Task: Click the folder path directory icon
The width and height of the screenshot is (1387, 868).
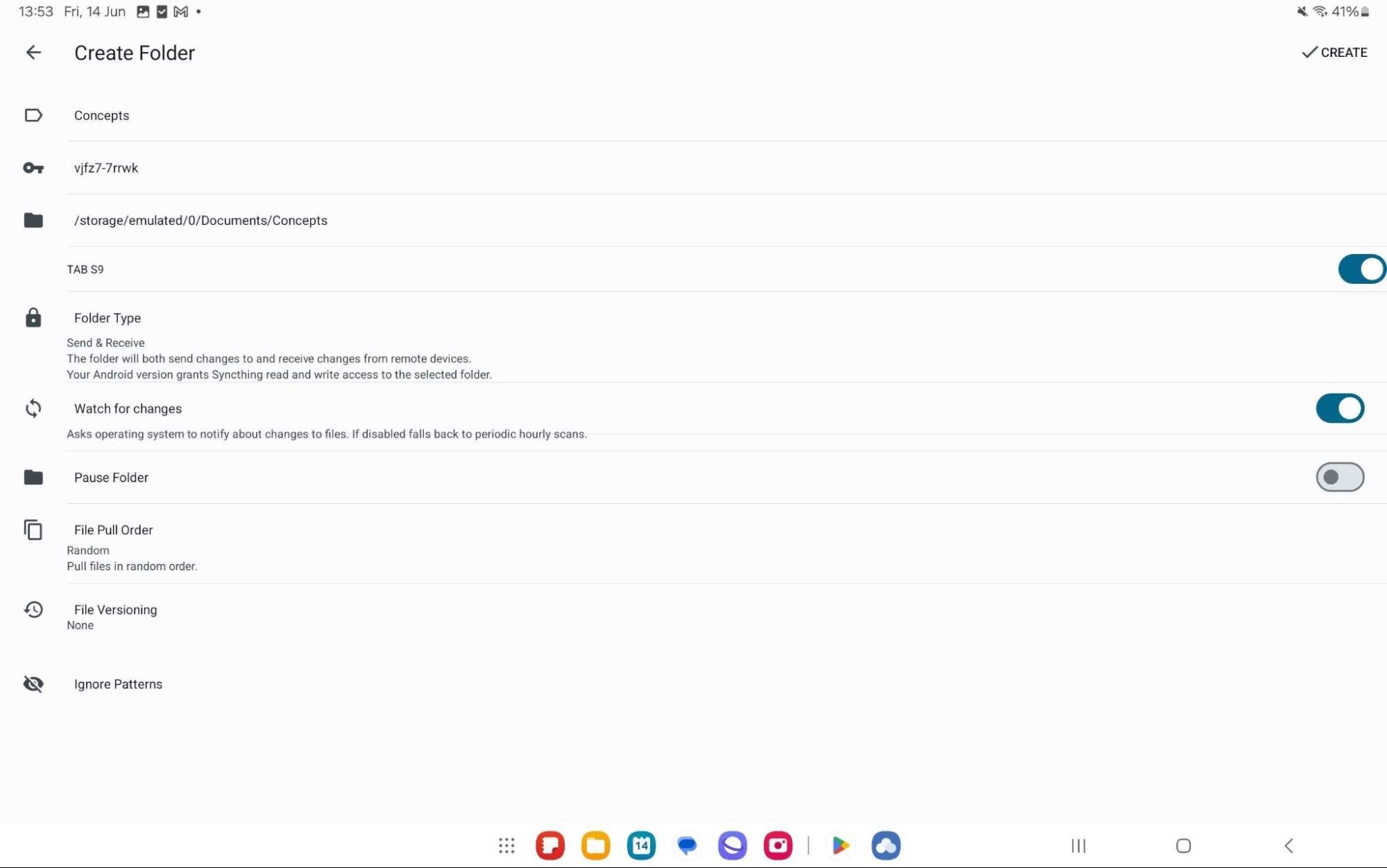Action: 33,221
